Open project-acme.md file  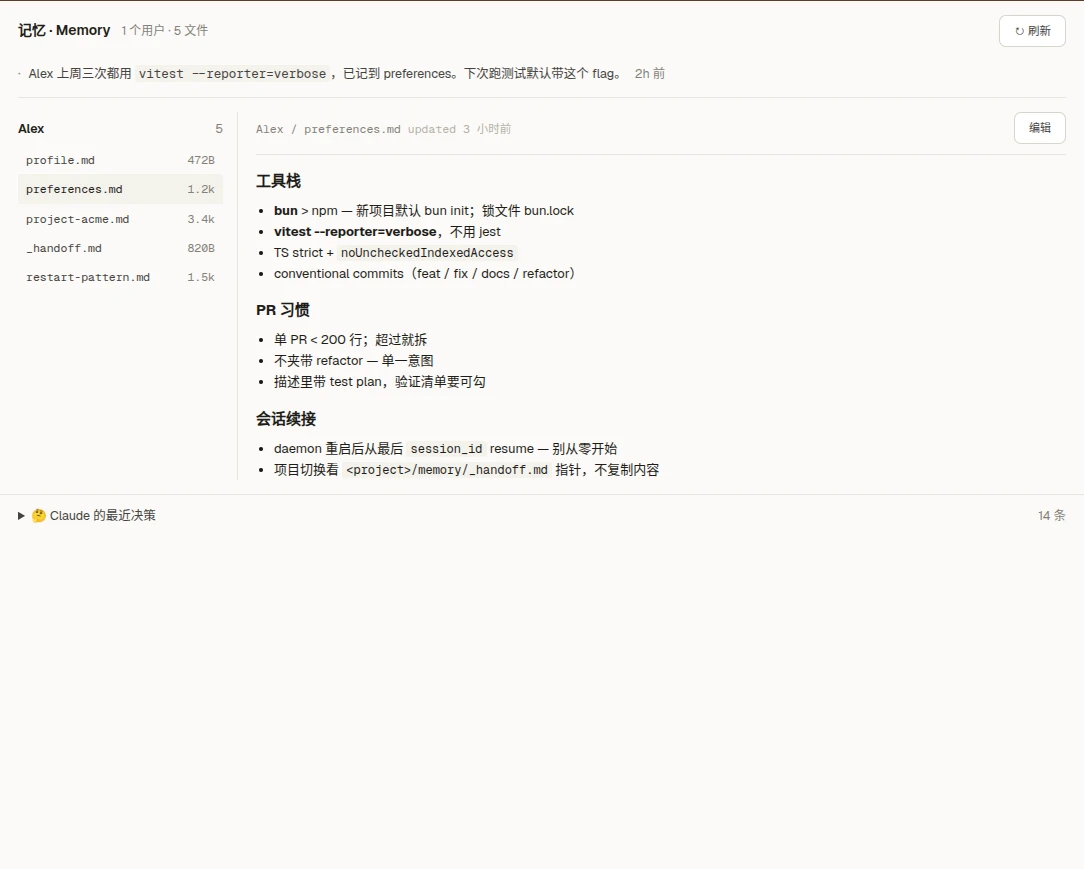coord(120,219)
